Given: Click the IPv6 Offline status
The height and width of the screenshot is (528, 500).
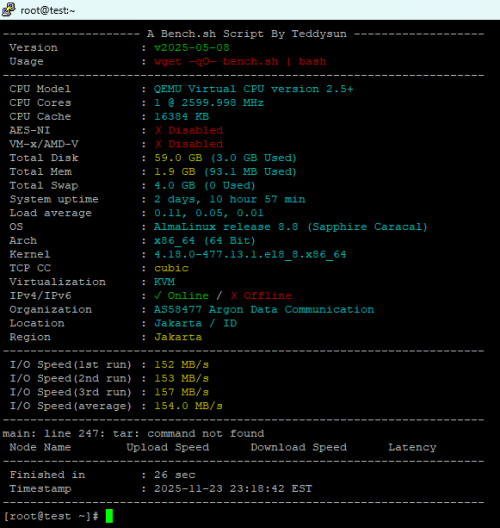Looking at the screenshot, I should [x=261, y=296].
